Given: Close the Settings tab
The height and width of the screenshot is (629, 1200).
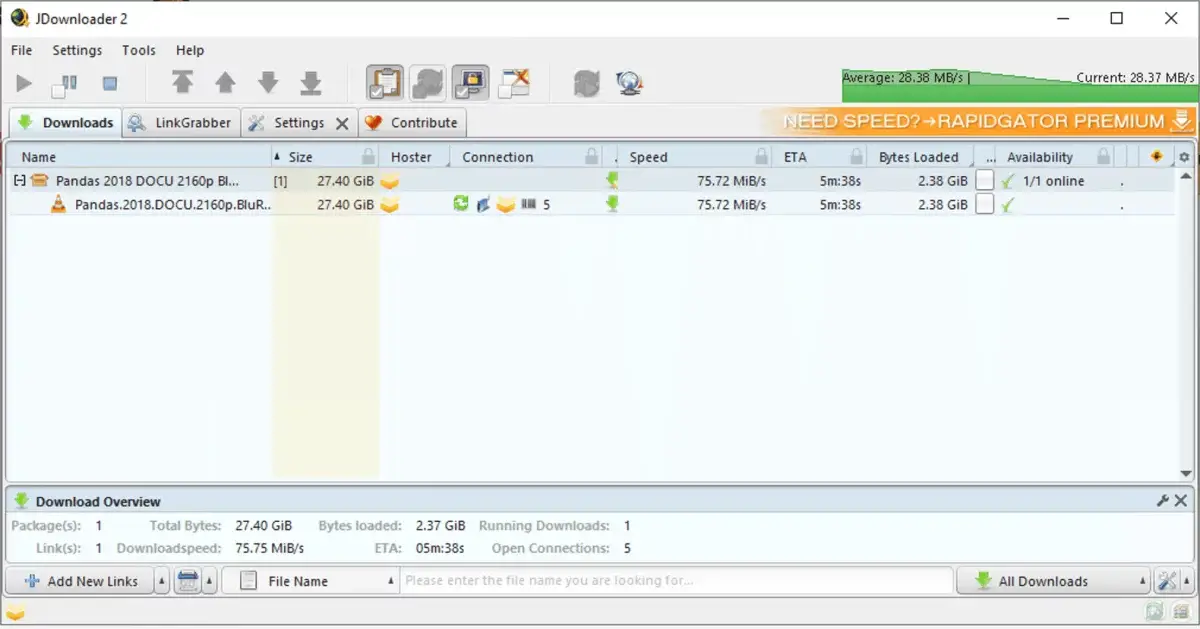Looking at the screenshot, I should click(x=342, y=124).
